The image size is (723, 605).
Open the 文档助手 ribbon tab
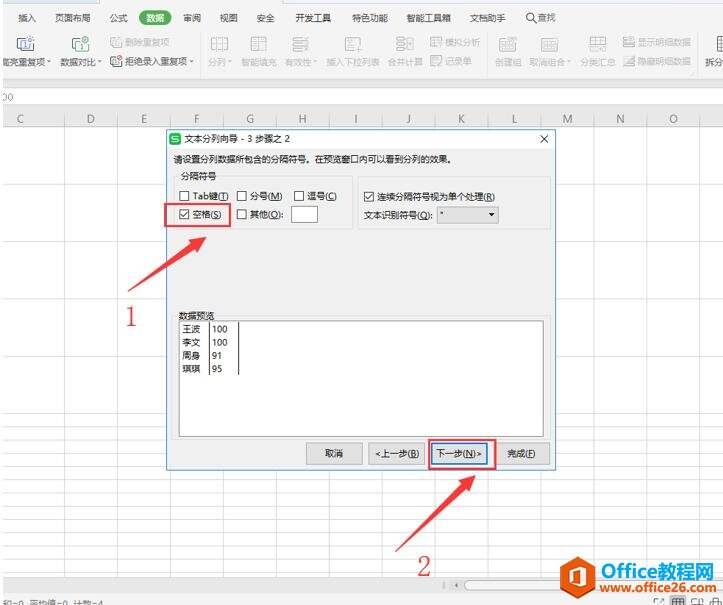tap(487, 18)
